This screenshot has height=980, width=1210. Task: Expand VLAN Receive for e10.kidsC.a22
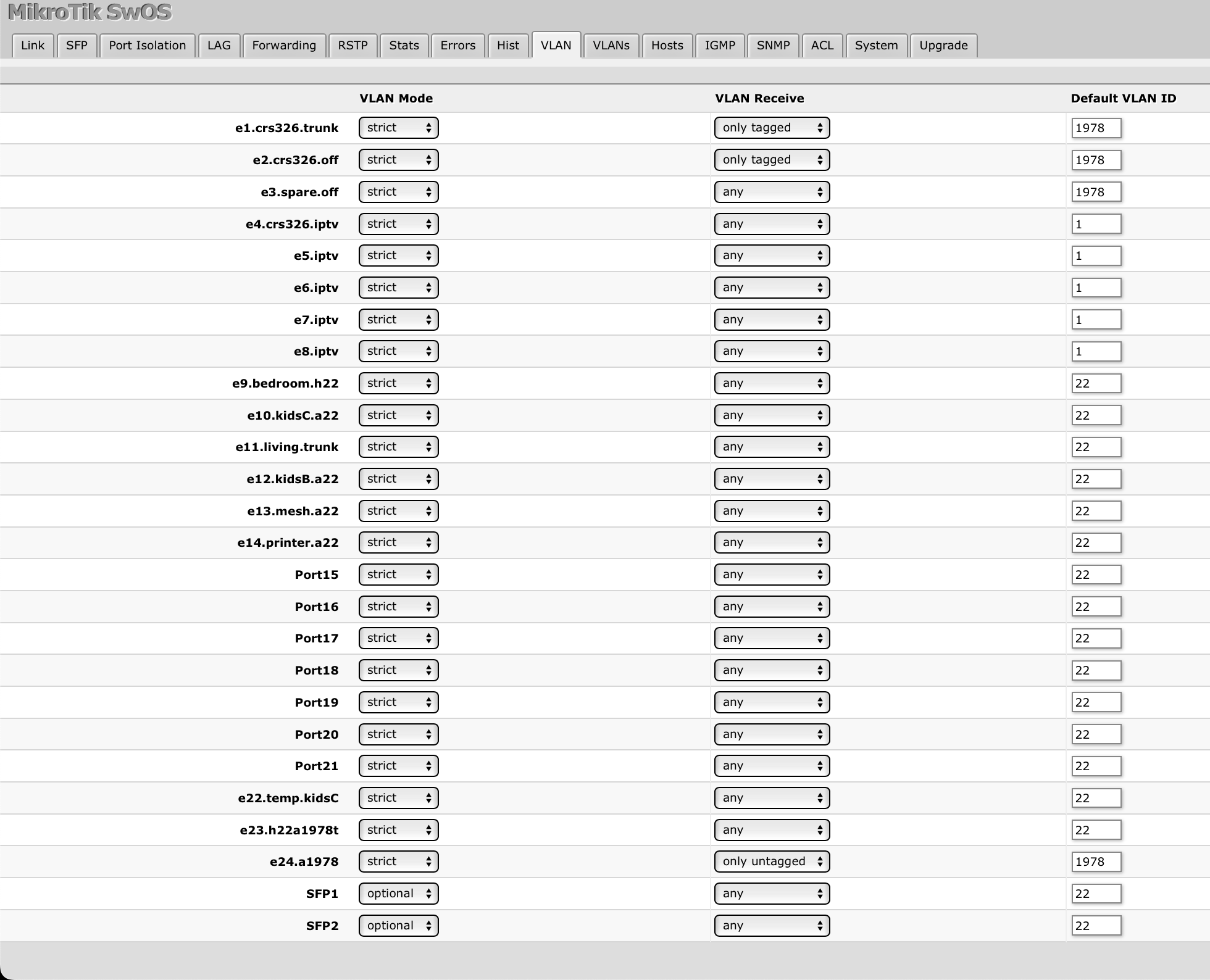click(x=772, y=415)
